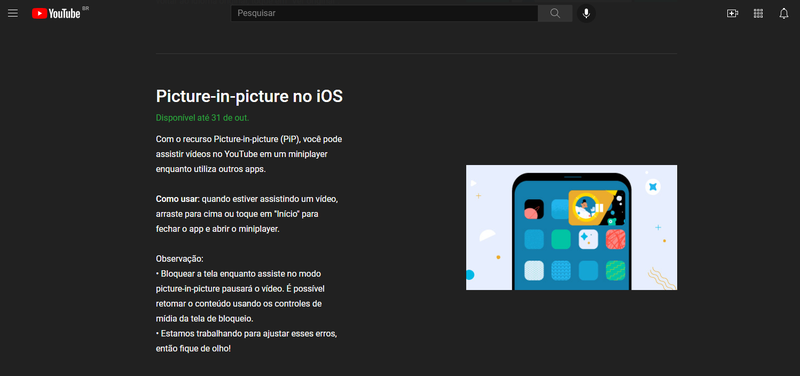Viewport: 800px width, 376px height.
Task: Click the miniplayer graphic in the illustration
Action: (596, 207)
